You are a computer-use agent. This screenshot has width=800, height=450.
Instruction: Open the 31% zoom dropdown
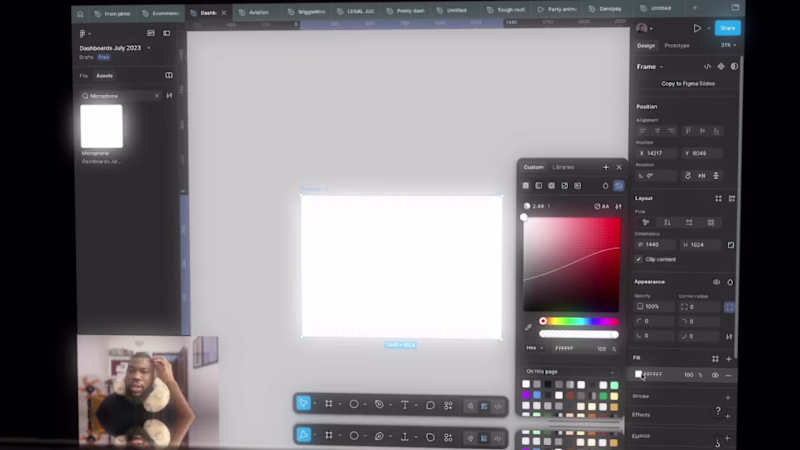click(x=728, y=45)
